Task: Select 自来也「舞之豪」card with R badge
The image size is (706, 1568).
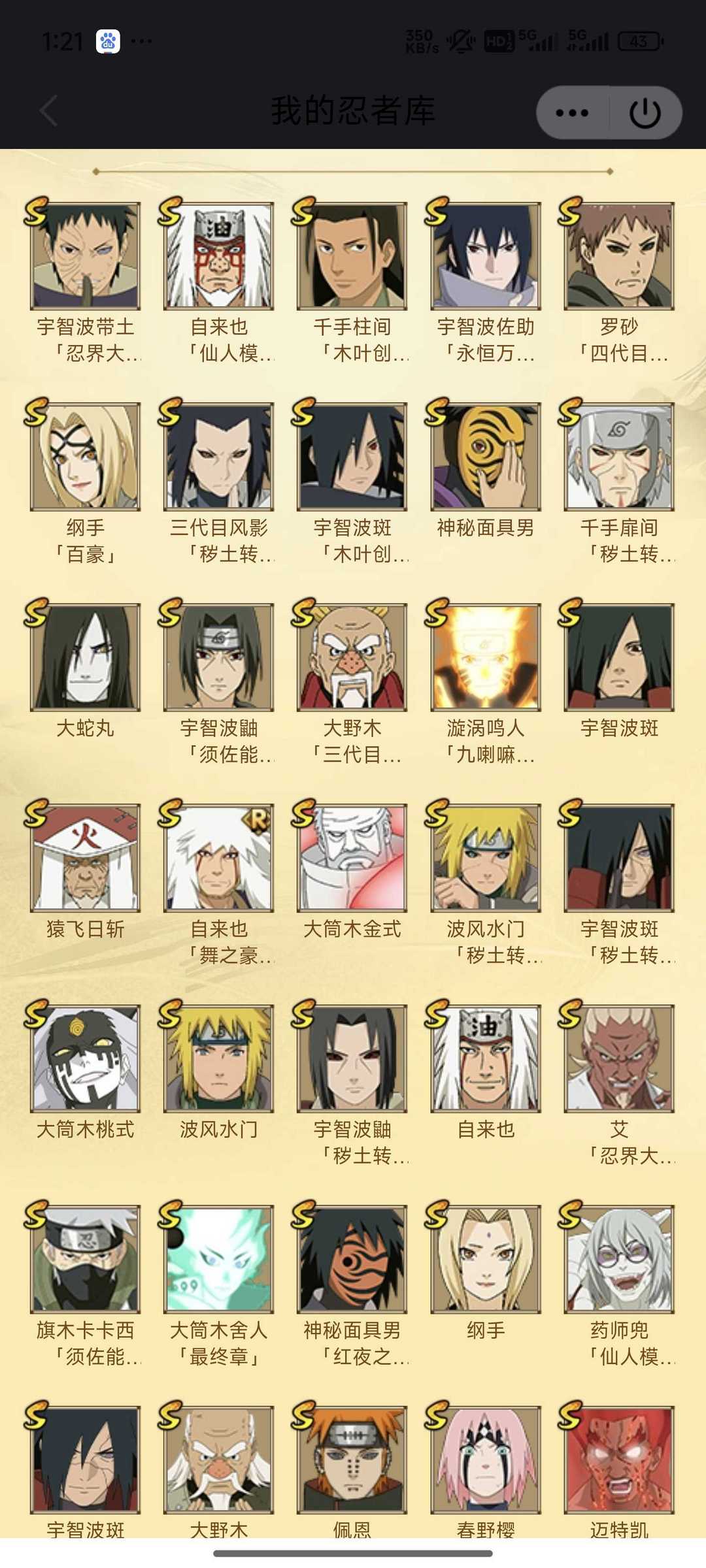Action: 218,857
